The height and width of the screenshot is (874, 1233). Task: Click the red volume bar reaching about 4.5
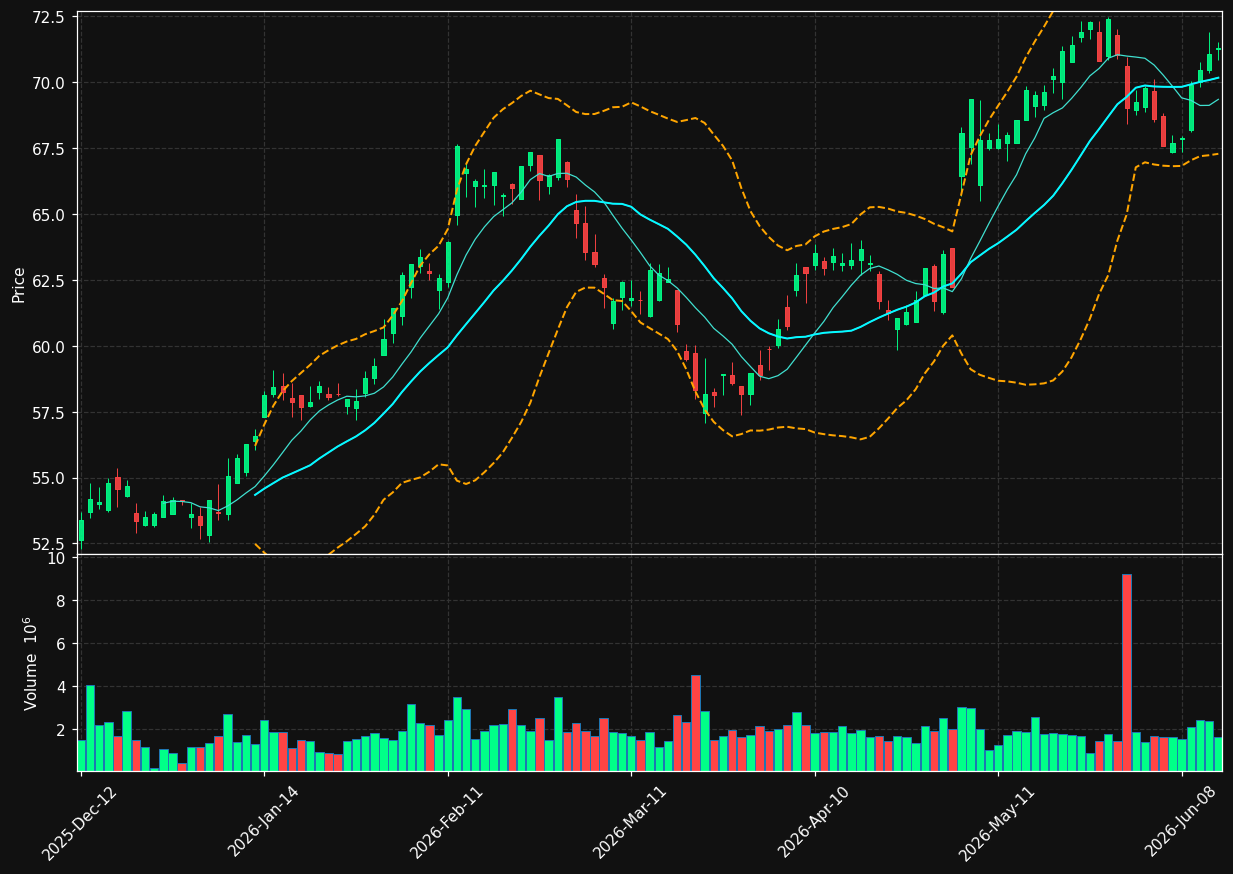point(696,723)
